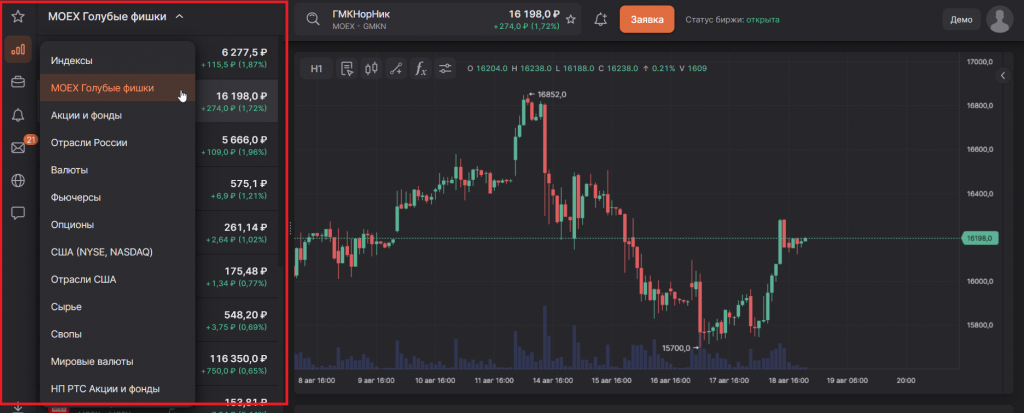Open the chat support icon
Image resolution: width=1024 pixels, height=413 pixels.
[18, 212]
